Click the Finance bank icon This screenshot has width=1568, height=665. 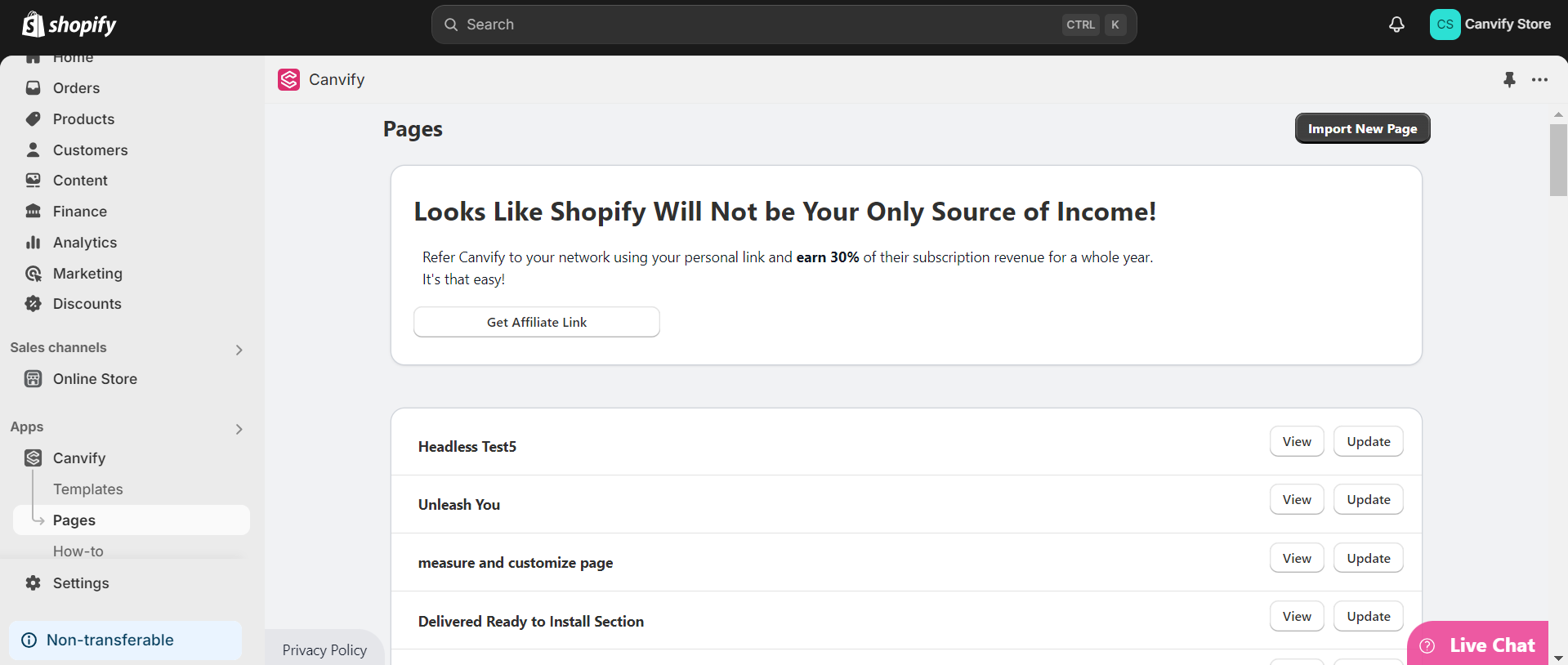pos(34,211)
